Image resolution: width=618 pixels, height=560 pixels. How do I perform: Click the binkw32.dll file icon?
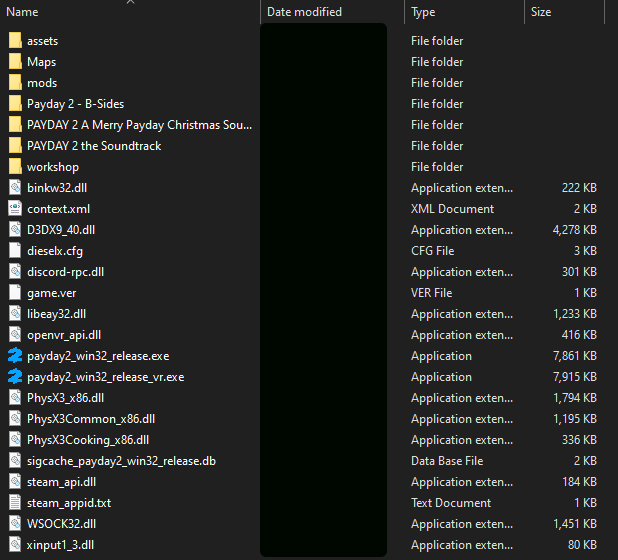(15, 188)
